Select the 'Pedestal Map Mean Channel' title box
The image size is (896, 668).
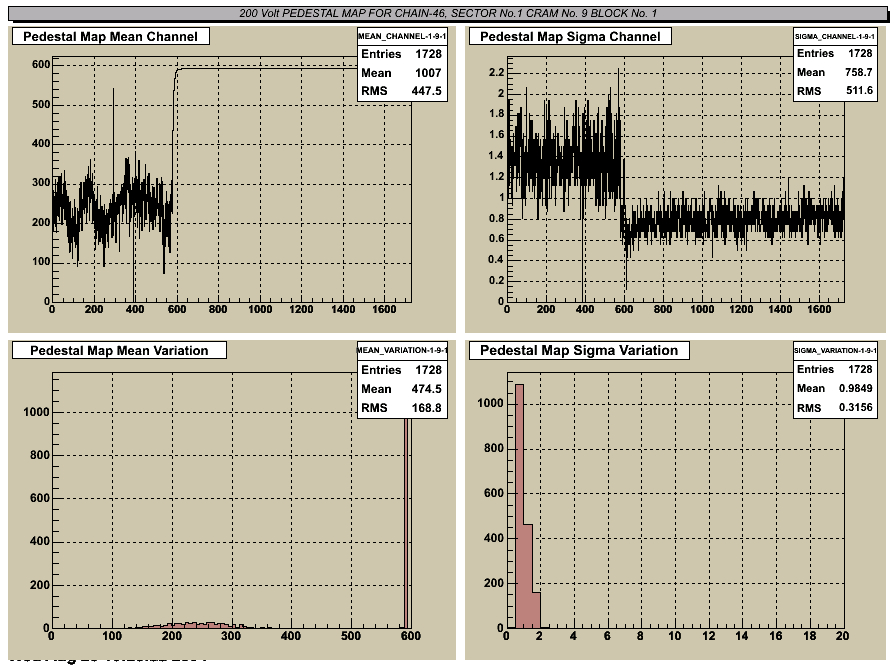(x=111, y=37)
